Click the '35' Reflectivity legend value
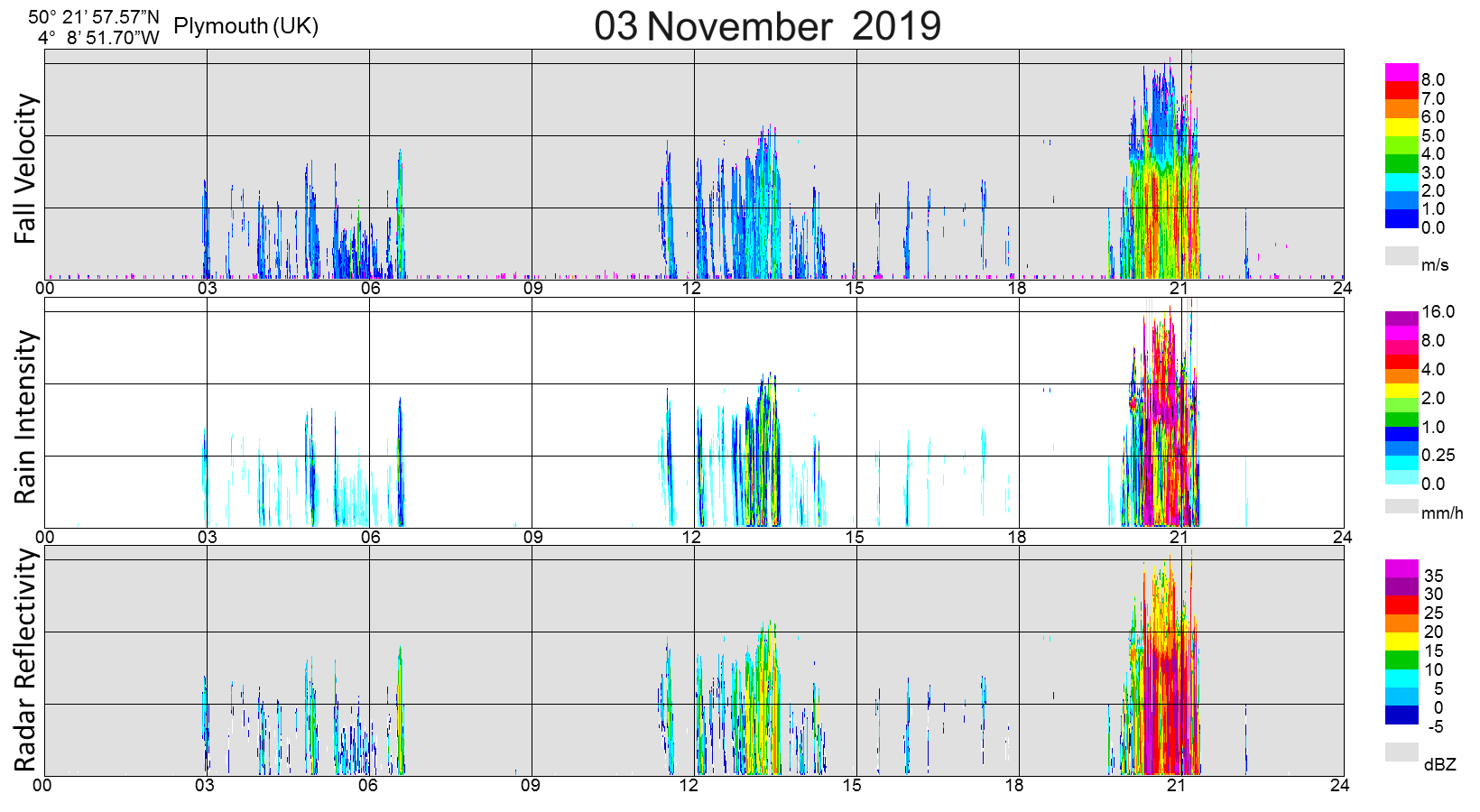This screenshot has height=812, width=1480. click(x=1434, y=576)
